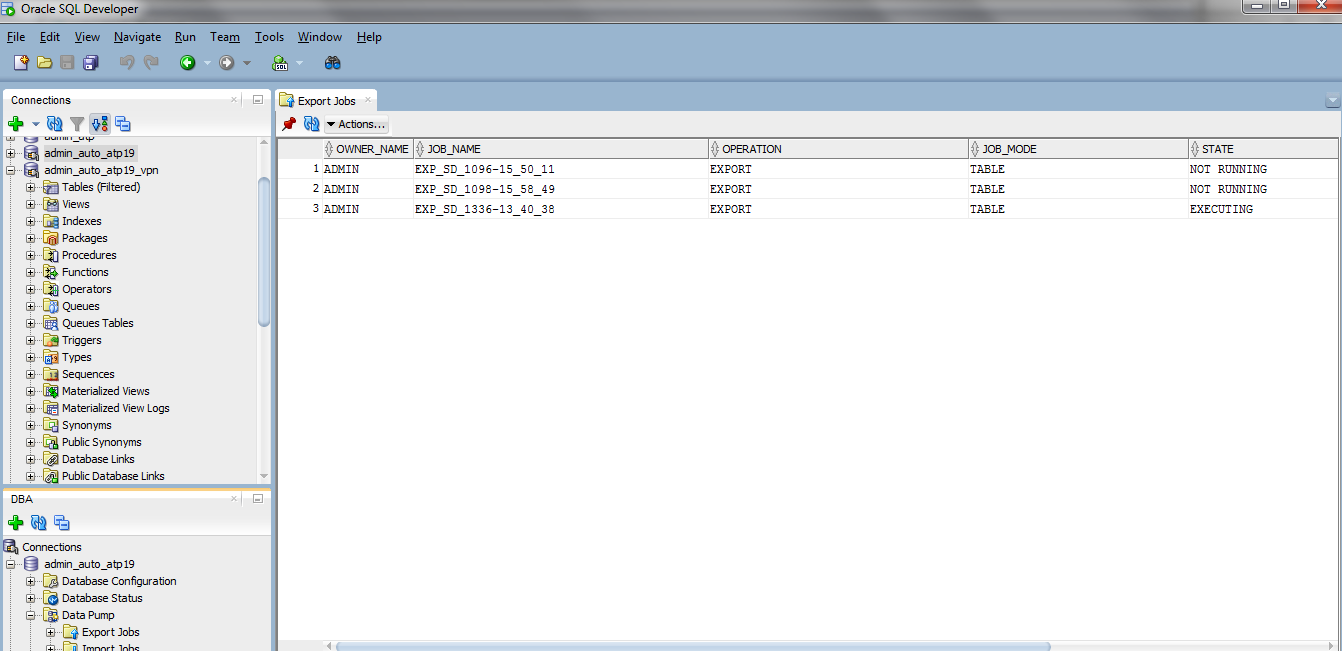Open the Tools menu
Viewport: 1342px width, 651px height.
(269, 37)
